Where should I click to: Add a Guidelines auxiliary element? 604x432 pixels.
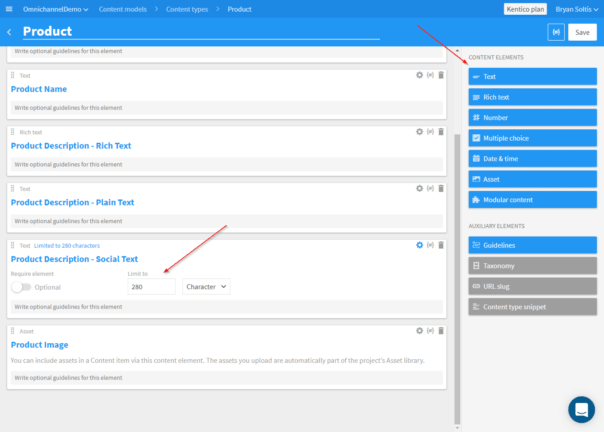(532, 245)
